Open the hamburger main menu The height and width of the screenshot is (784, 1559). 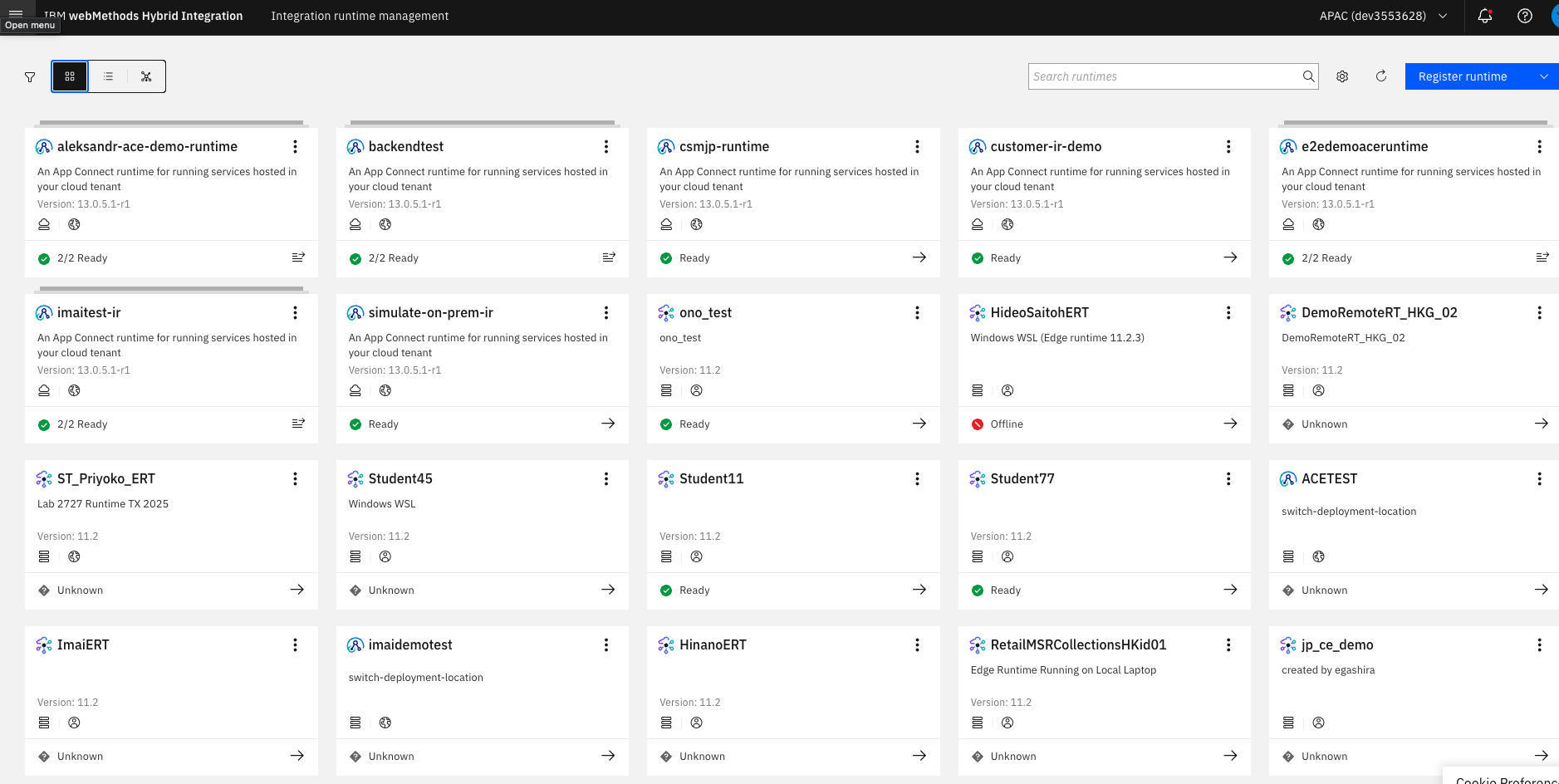click(x=16, y=12)
